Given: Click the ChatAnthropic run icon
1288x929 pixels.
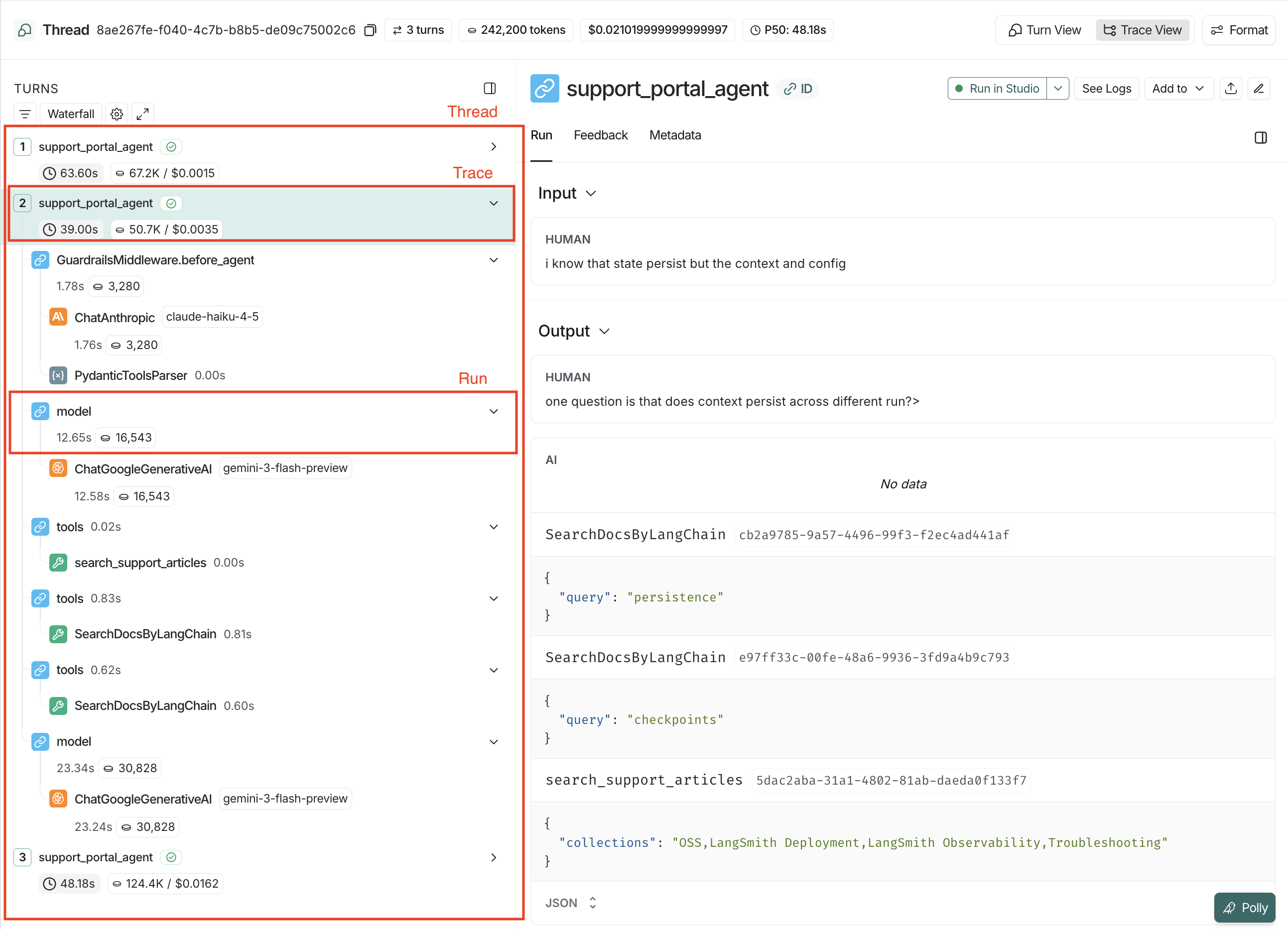Looking at the screenshot, I should [58, 317].
